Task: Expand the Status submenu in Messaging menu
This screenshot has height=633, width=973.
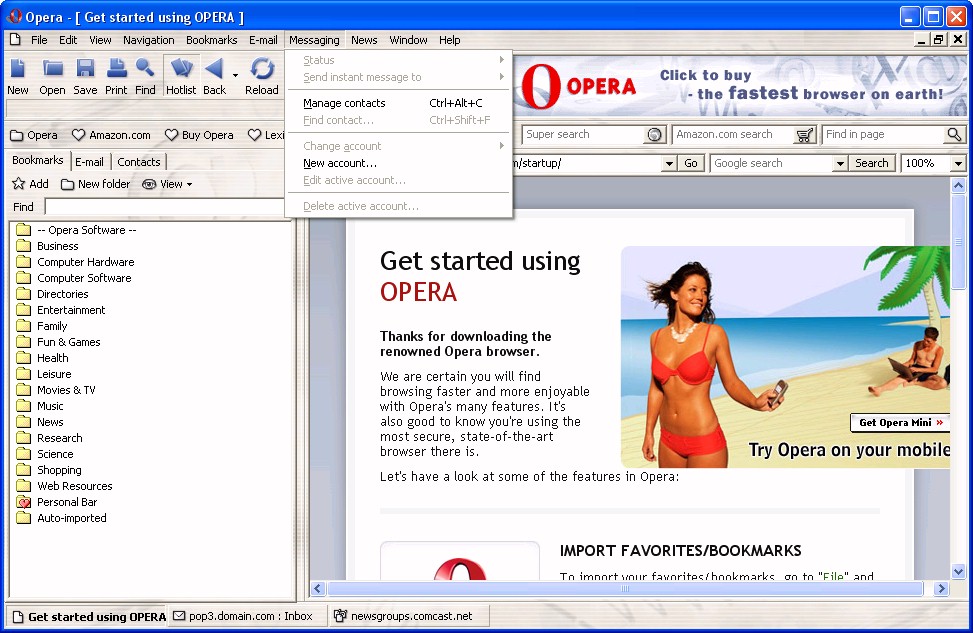Action: point(398,60)
